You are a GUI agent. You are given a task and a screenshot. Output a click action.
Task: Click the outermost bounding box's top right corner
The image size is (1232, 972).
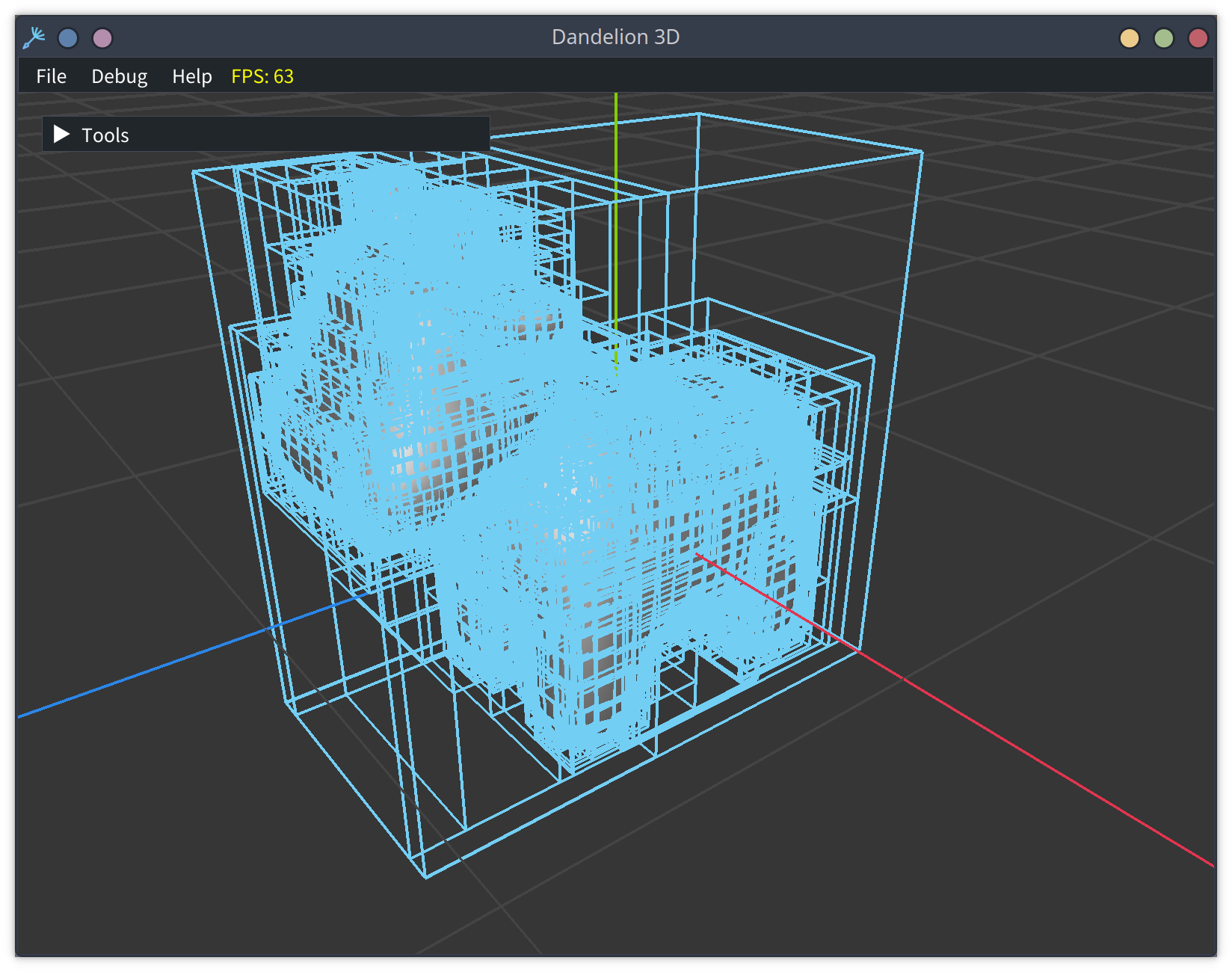click(x=921, y=153)
